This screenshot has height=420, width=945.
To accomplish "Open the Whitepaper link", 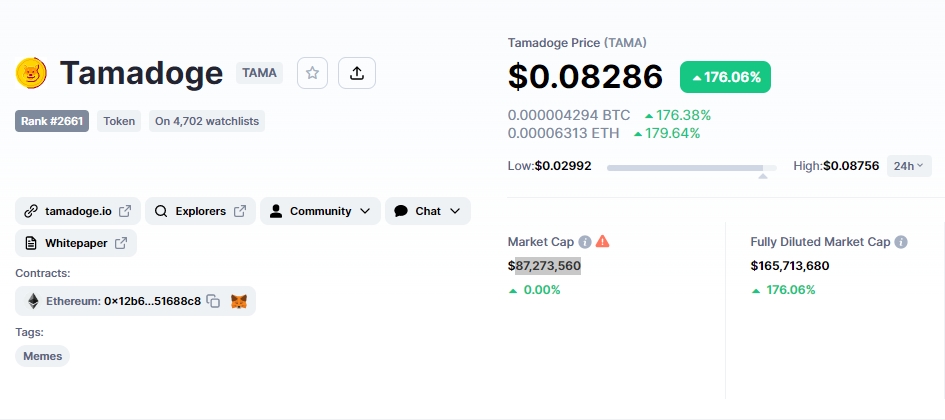I will (x=76, y=243).
